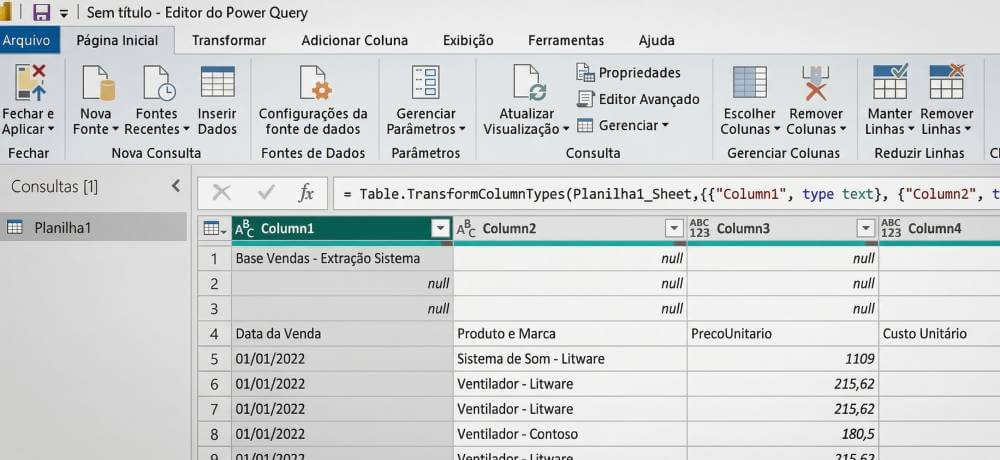Select 'Sistema de Som - Litware' cell
1000x460 pixels.
pyautogui.click(x=570, y=359)
